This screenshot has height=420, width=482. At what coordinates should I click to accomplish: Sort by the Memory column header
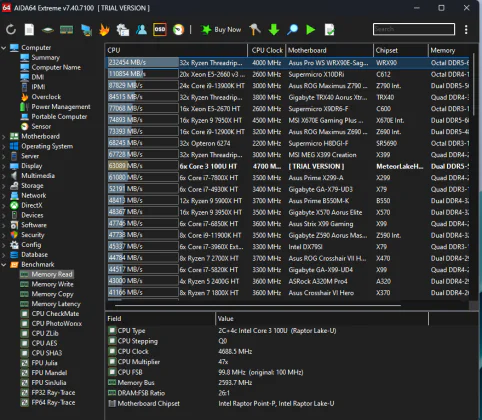click(449, 50)
